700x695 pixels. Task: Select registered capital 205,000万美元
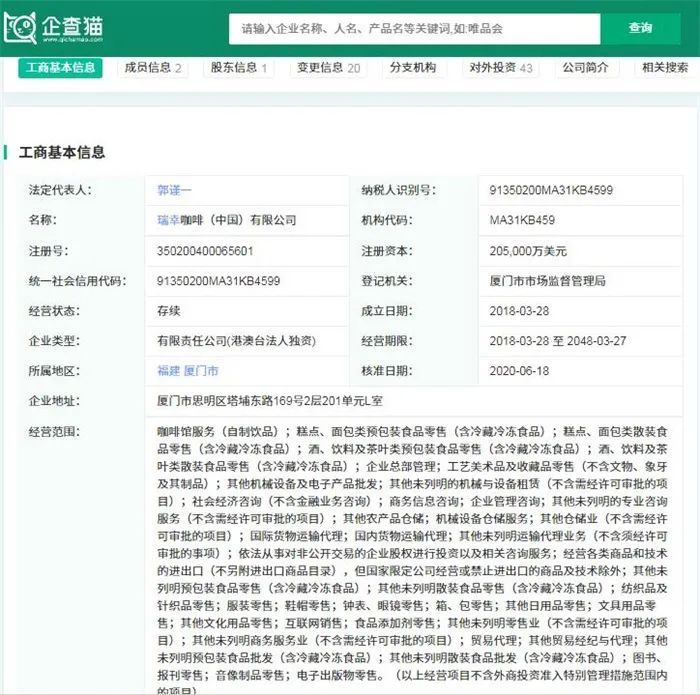coord(528,251)
